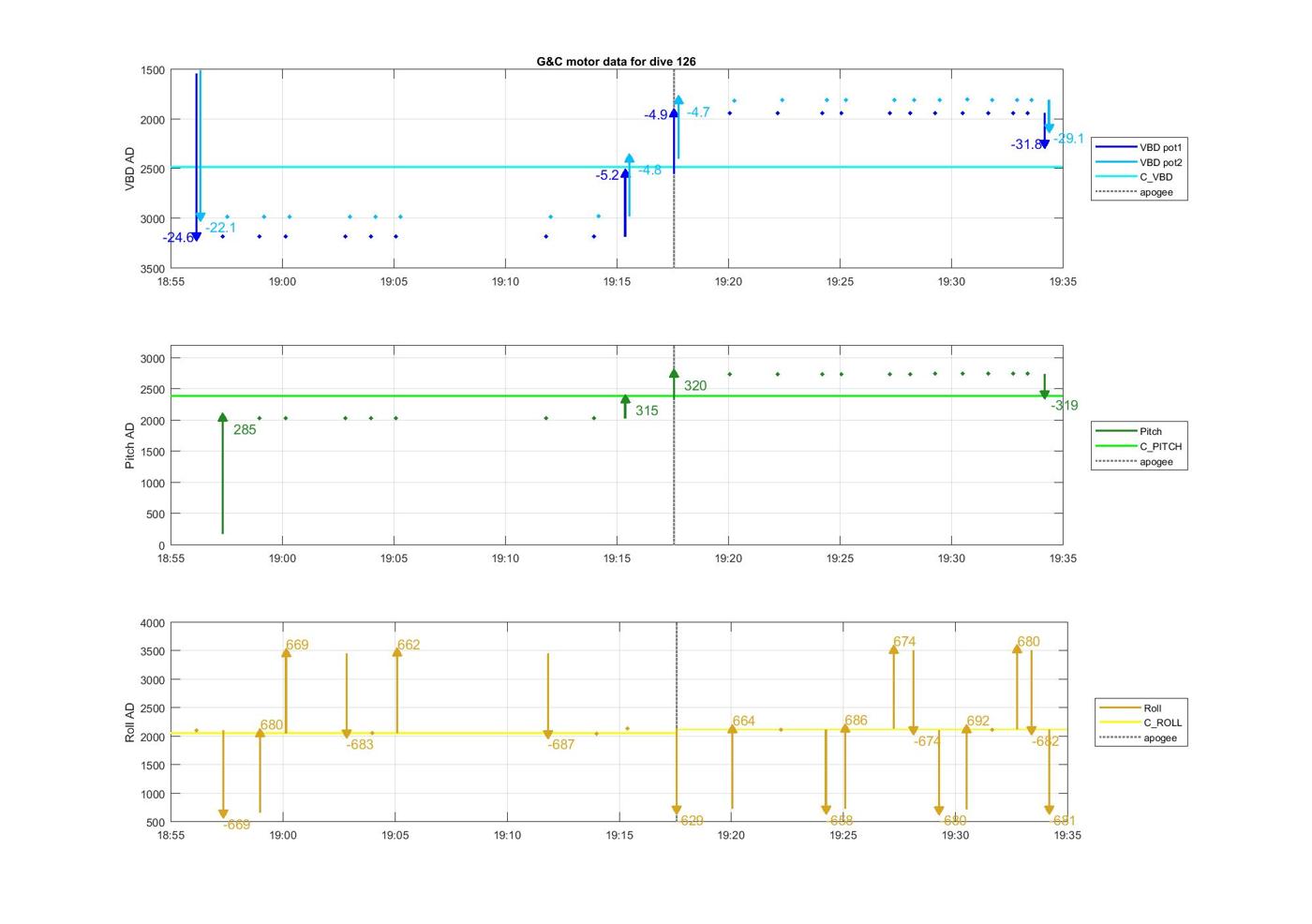Click the '315' pitch data label
1312x924 pixels.
pyautogui.click(x=647, y=410)
